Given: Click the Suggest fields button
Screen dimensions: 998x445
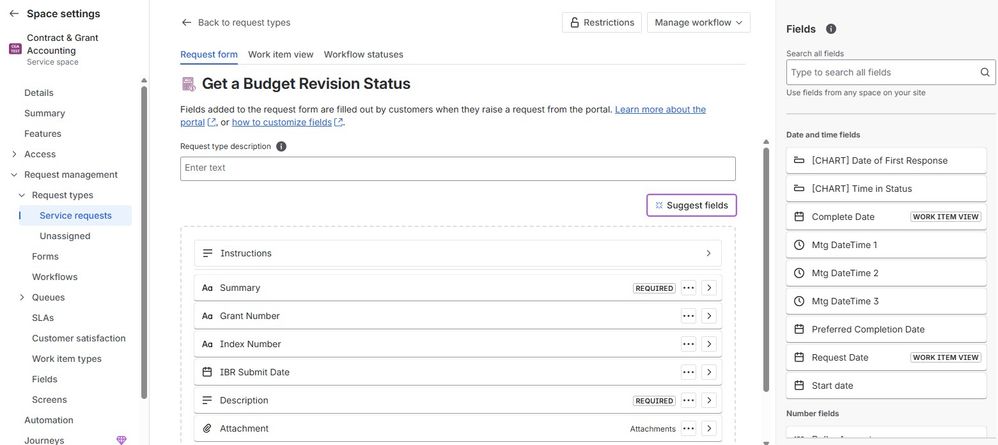Looking at the screenshot, I should pos(691,205).
